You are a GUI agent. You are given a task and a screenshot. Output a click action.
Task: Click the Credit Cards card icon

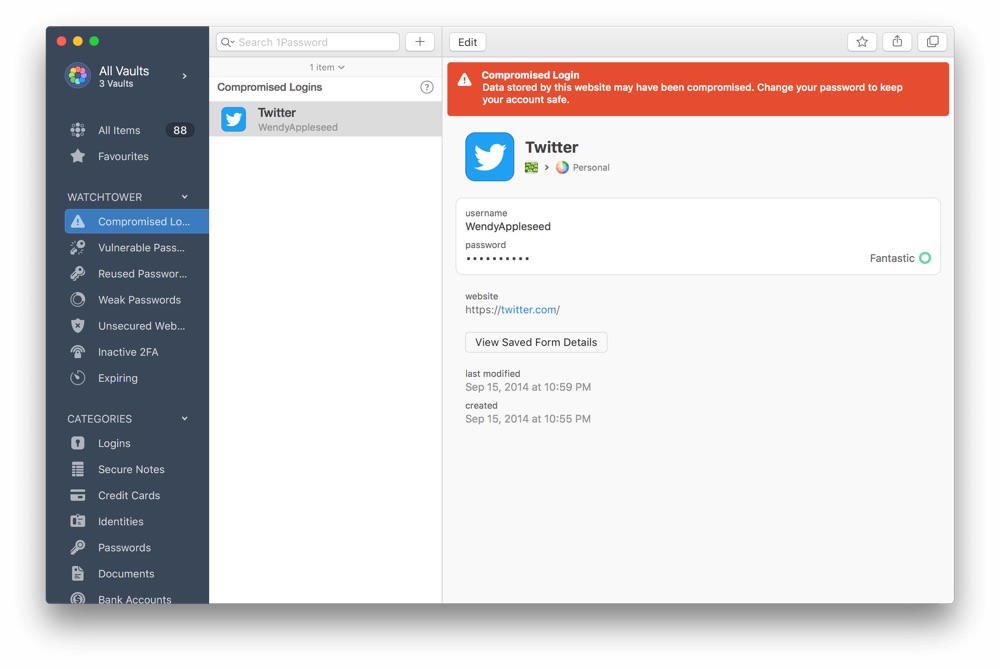coord(78,496)
